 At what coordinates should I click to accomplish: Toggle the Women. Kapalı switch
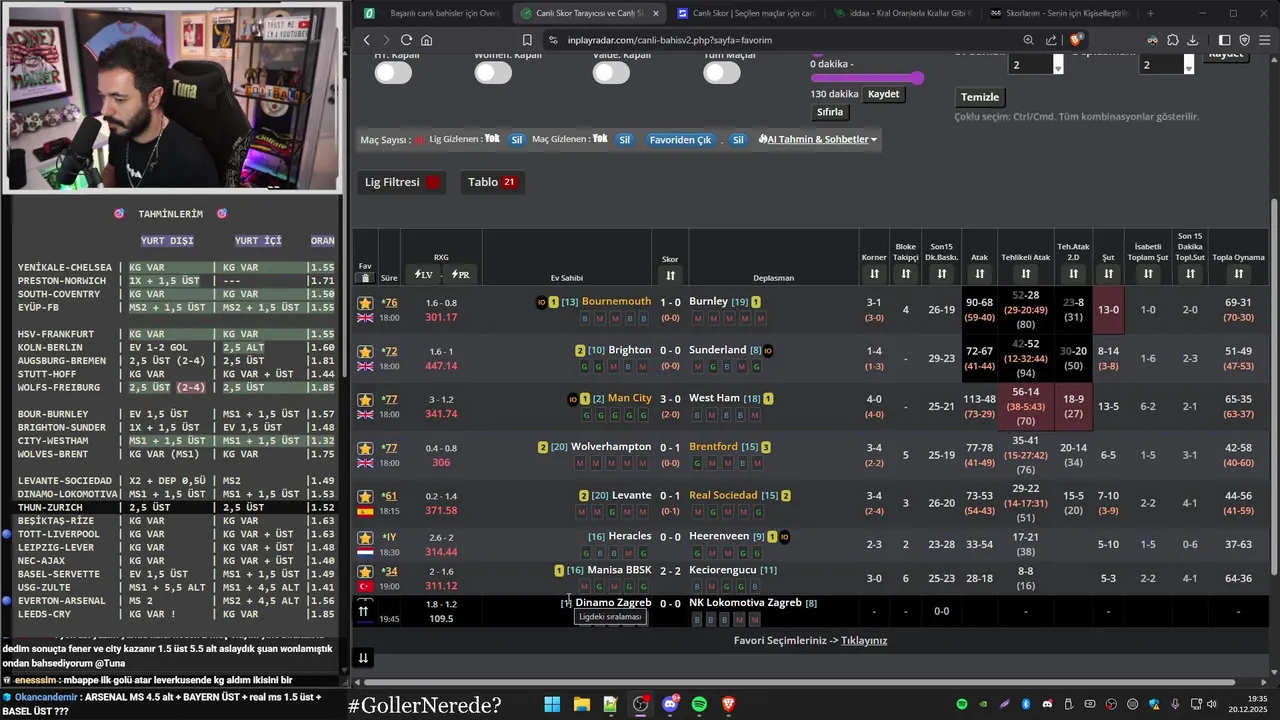493,73
